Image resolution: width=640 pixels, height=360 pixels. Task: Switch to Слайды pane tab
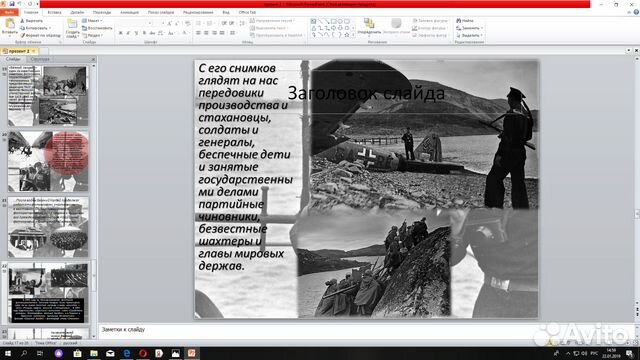click(x=13, y=59)
